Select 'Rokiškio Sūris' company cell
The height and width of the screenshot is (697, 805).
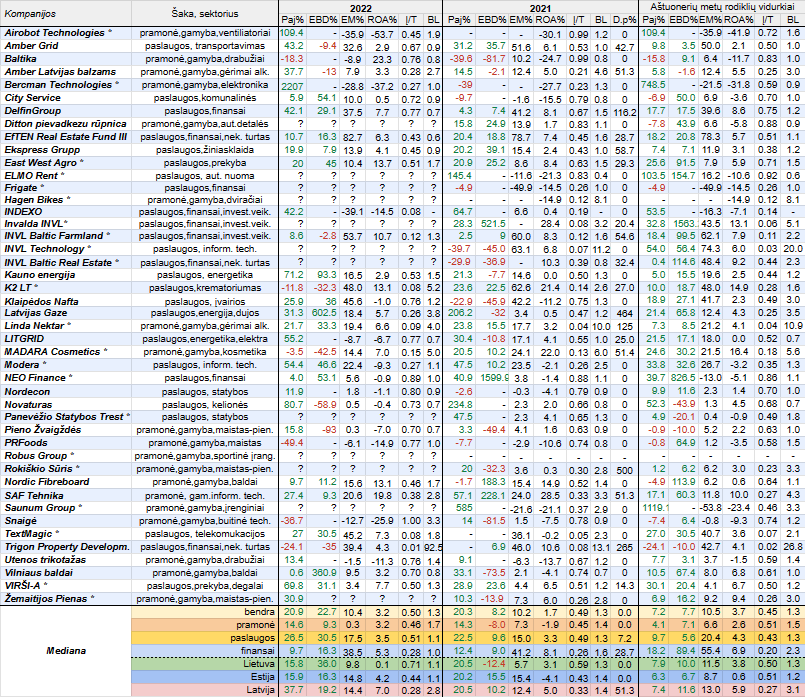[x=66, y=469]
